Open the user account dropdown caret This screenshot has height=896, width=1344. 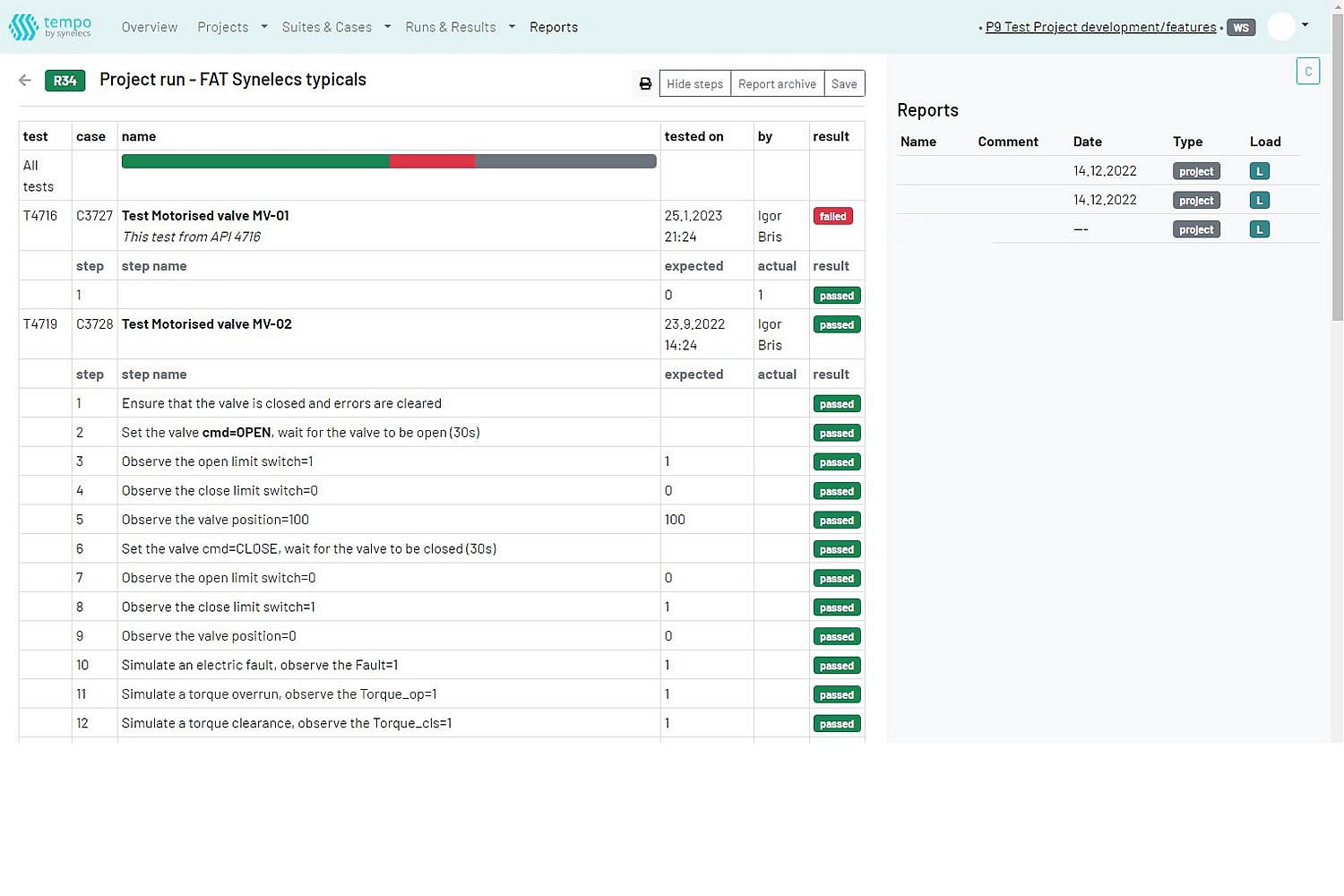coord(1305,25)
